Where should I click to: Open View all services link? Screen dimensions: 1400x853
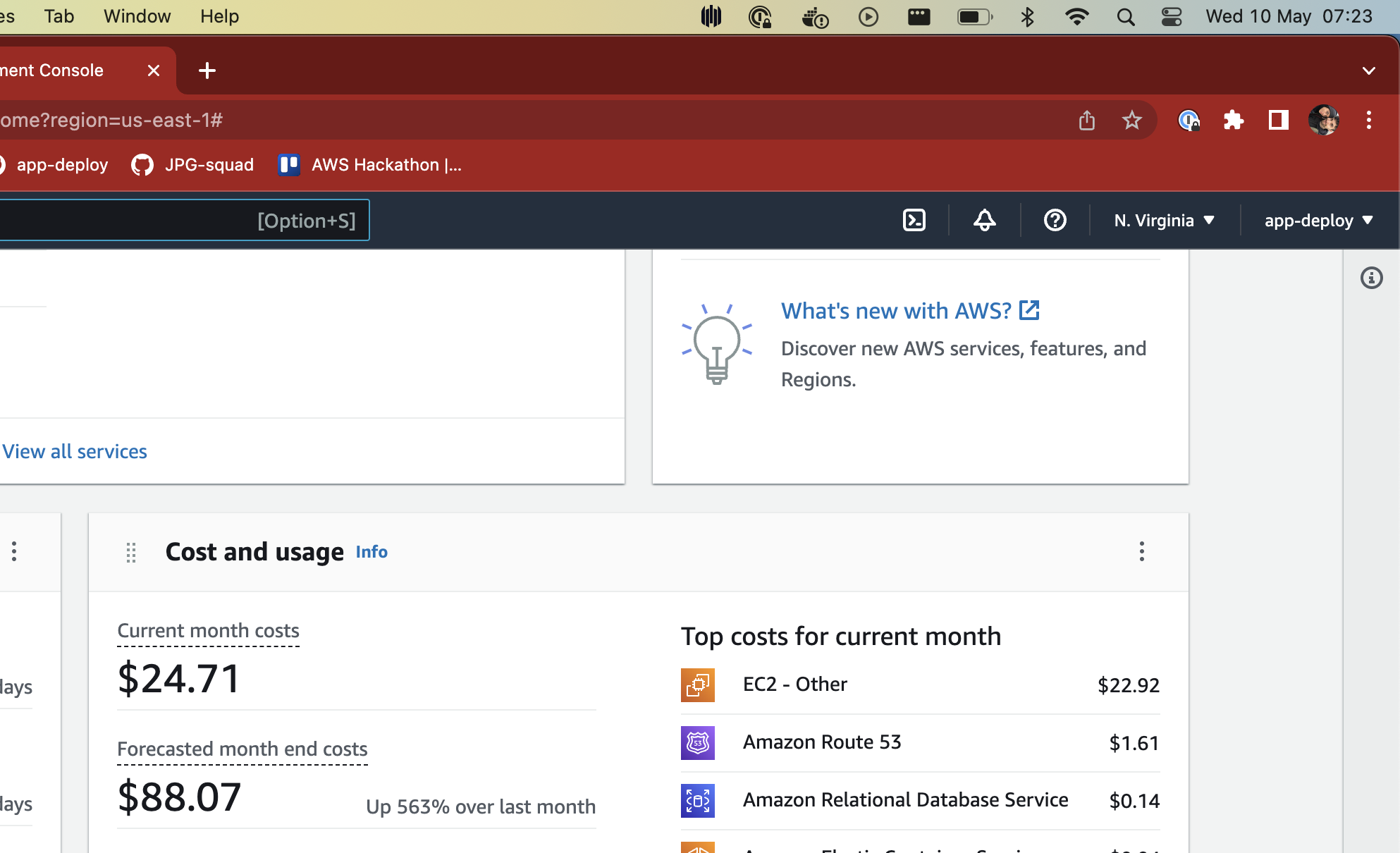tap(75, 451)
